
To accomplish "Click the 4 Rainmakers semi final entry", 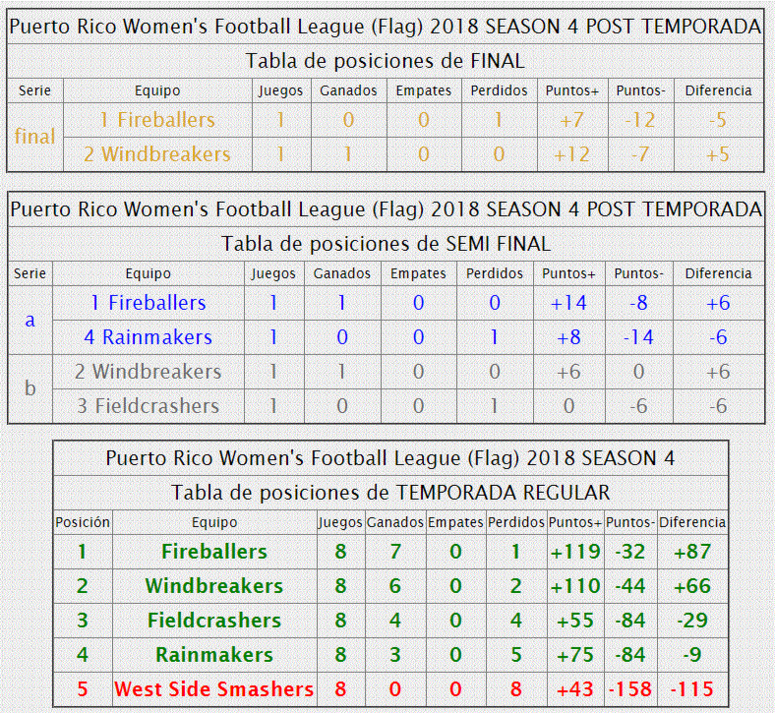I will pos(148,337).
